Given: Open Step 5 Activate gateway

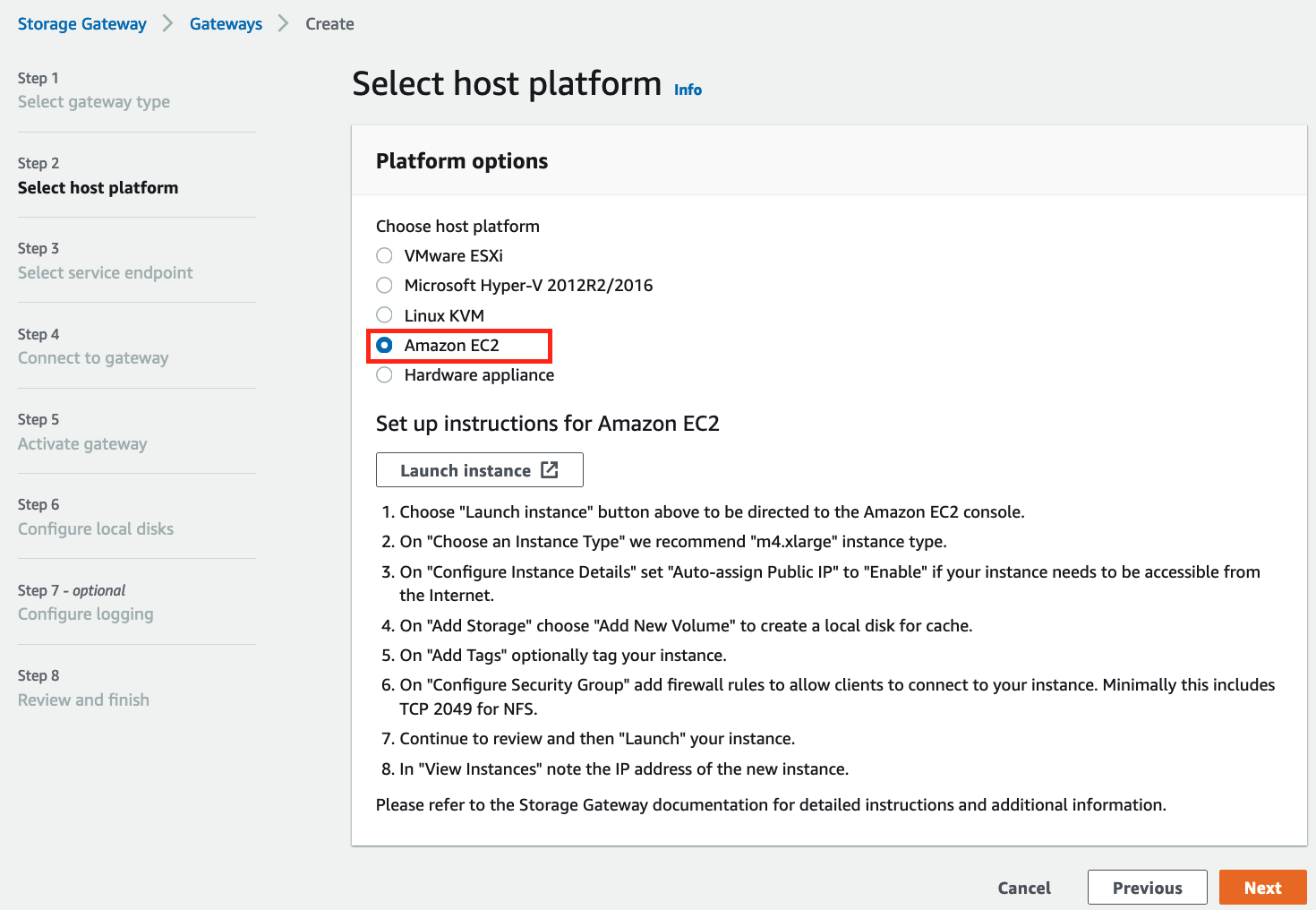Looking at the screenshot, I should [x=82, y=443].
